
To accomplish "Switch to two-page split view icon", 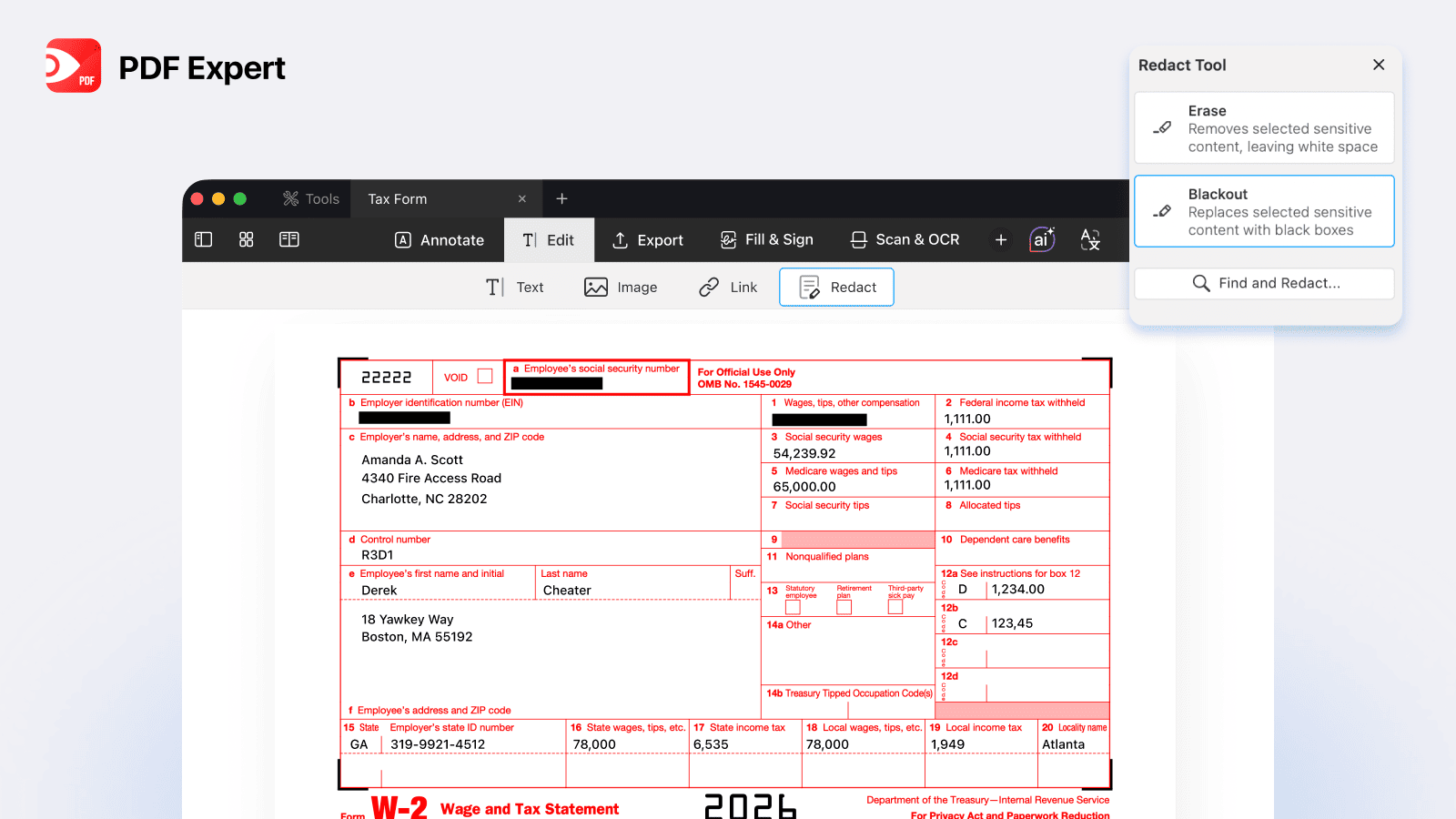I will point(289,239).
